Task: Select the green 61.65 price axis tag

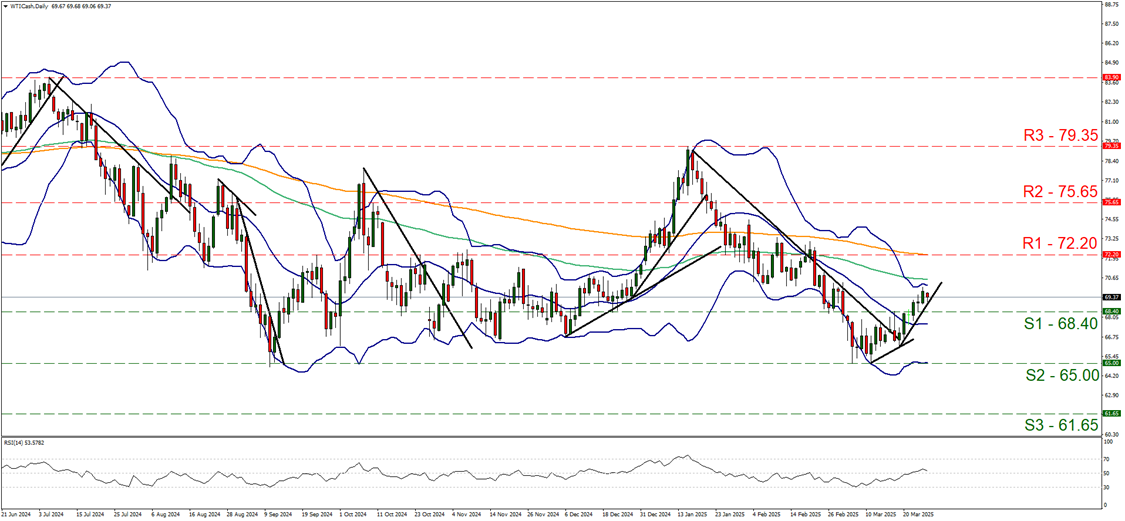Action: pyautogui.click(x=1110, y=413)
